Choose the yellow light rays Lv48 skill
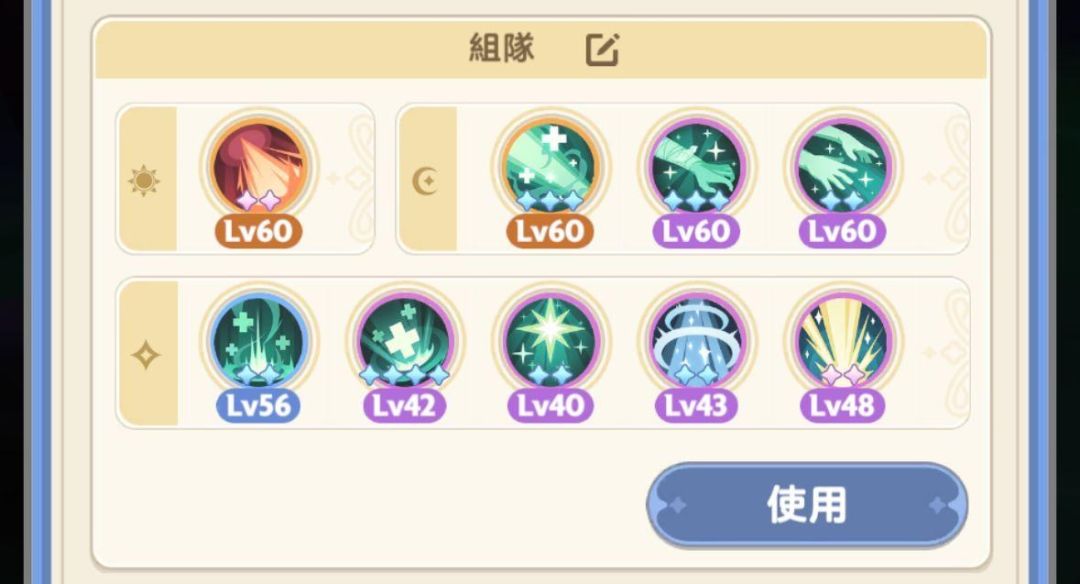The image size is (1080, 584). click(842, 342)
